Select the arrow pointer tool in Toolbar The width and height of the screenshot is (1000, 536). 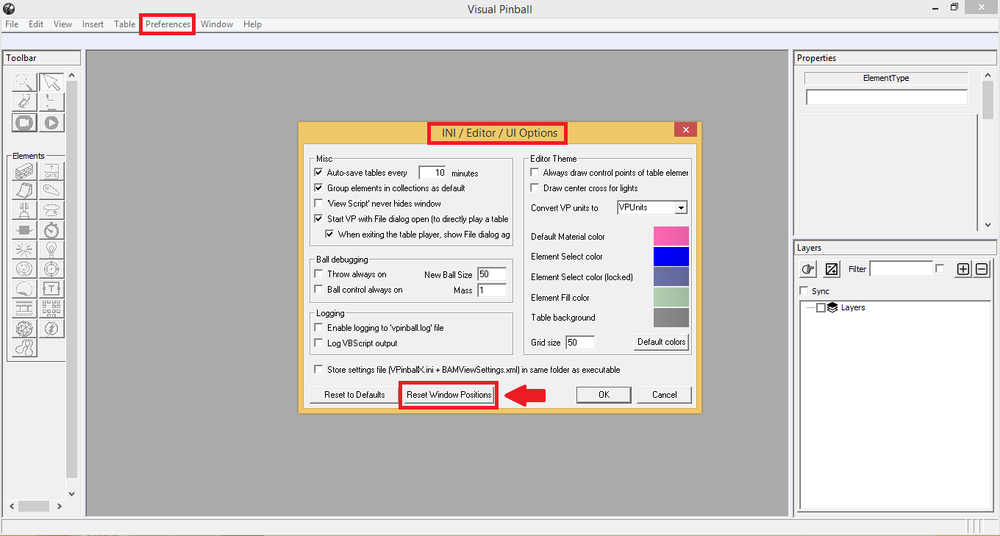pos(51,82)
